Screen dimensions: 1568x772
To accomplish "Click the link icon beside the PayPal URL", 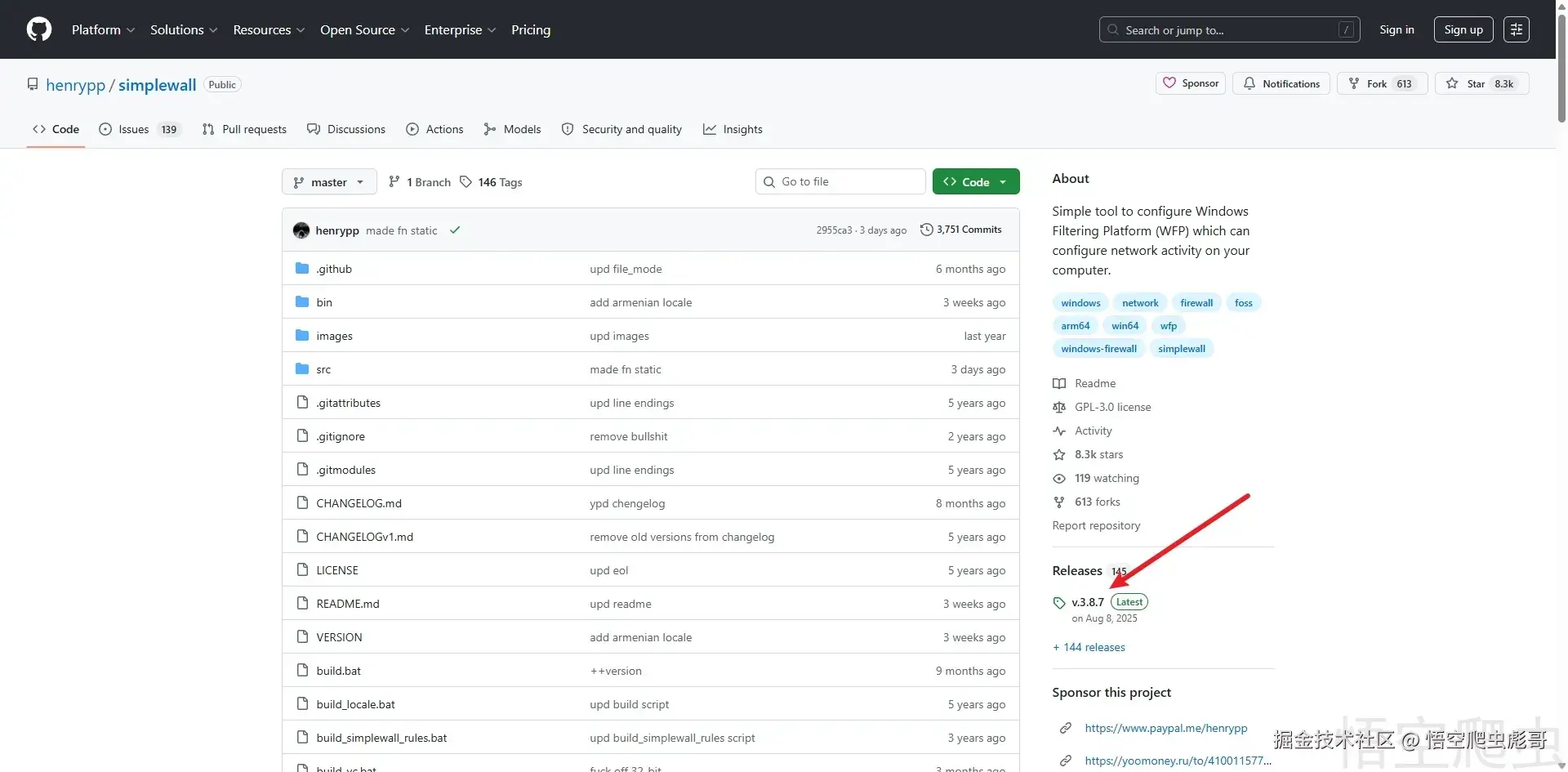I will [1066, 728].
